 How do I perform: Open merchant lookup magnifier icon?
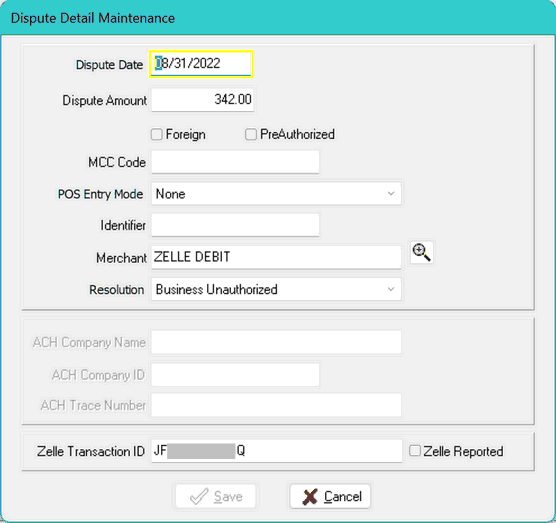point(421,253)
